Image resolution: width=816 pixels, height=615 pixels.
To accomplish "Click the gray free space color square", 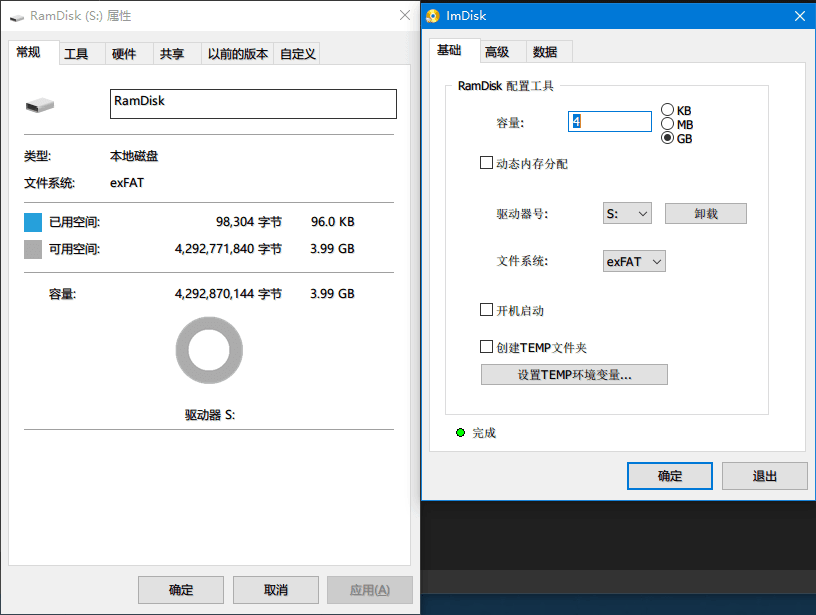I will coord(33,249).
